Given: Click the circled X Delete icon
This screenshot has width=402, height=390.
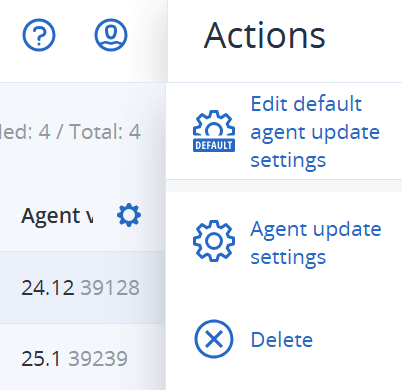Looking at the screenshot, I should pyautogui.click(x=214, y=339).
